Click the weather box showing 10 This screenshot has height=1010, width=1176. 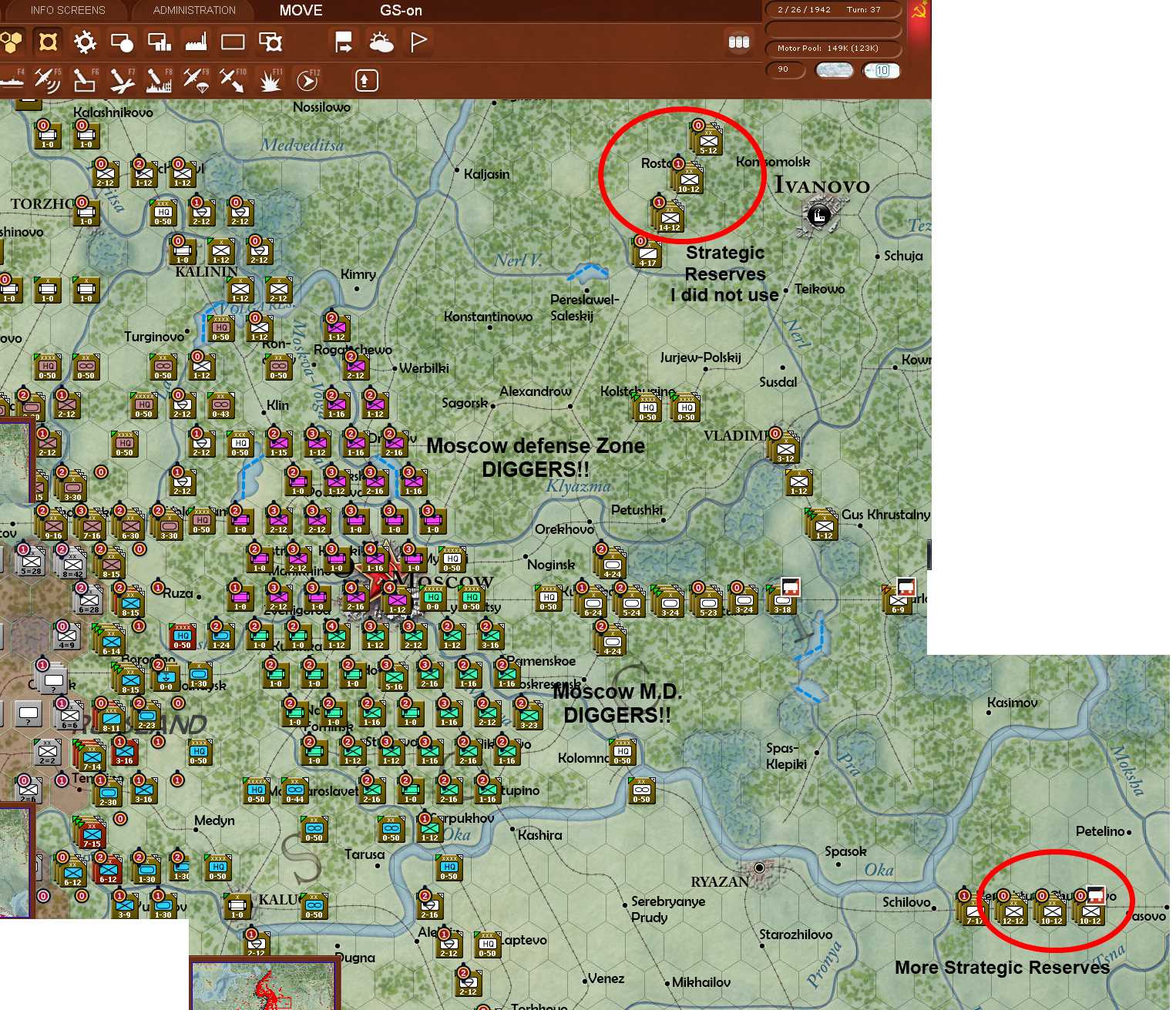click(x=882, y=70)
